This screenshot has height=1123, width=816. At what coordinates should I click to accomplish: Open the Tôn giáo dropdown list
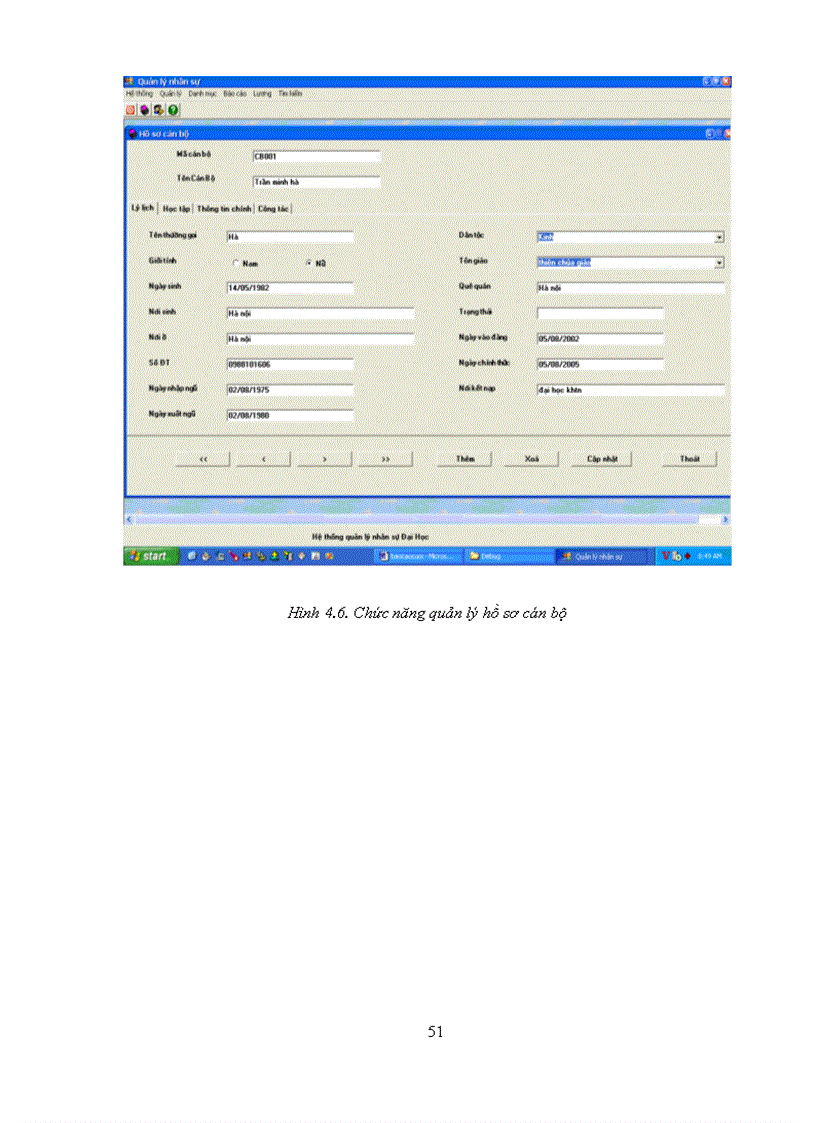pyautogui.click(x=719, y=262)
